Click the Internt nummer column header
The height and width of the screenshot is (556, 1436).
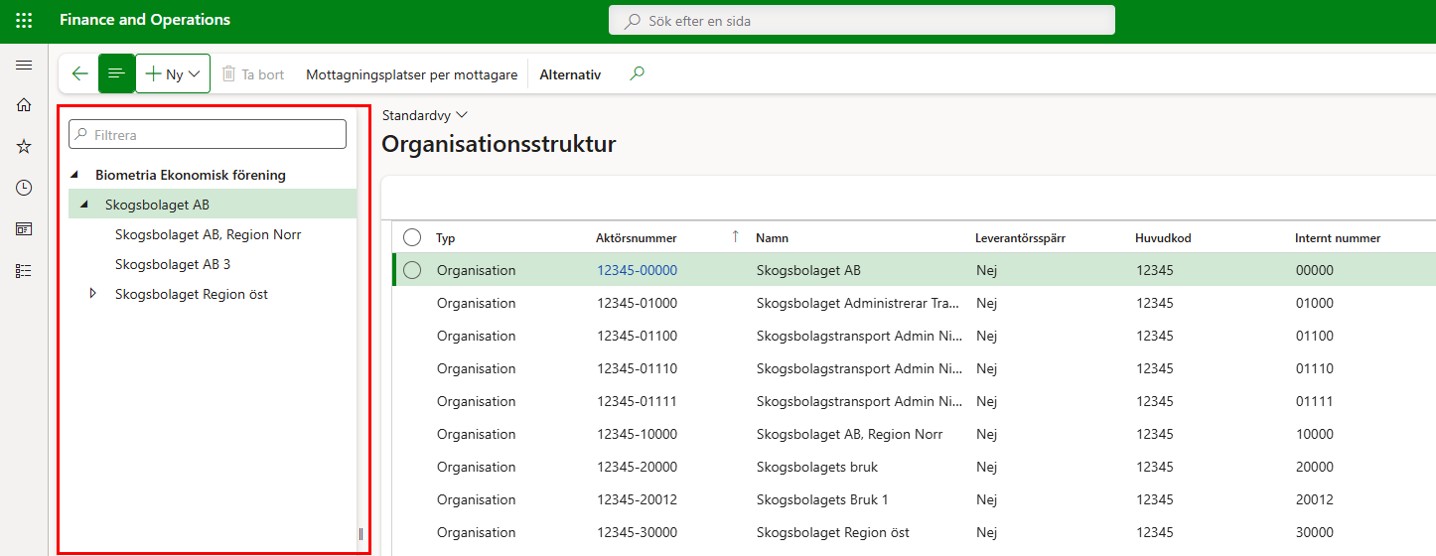coord(1338,238)
